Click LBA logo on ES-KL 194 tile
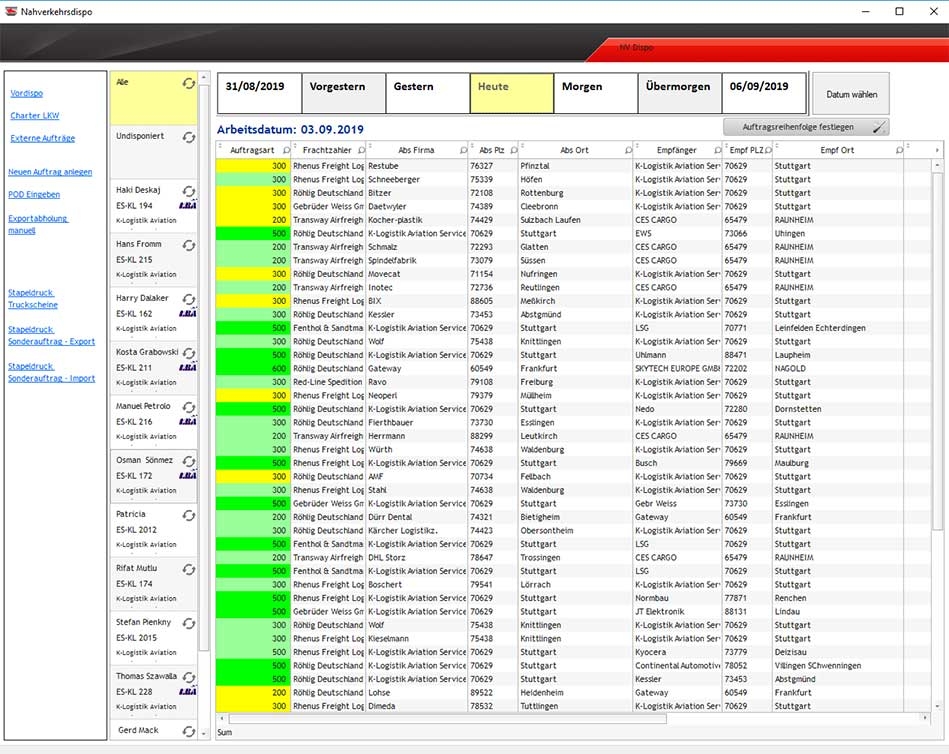 [x=188, y=206]
